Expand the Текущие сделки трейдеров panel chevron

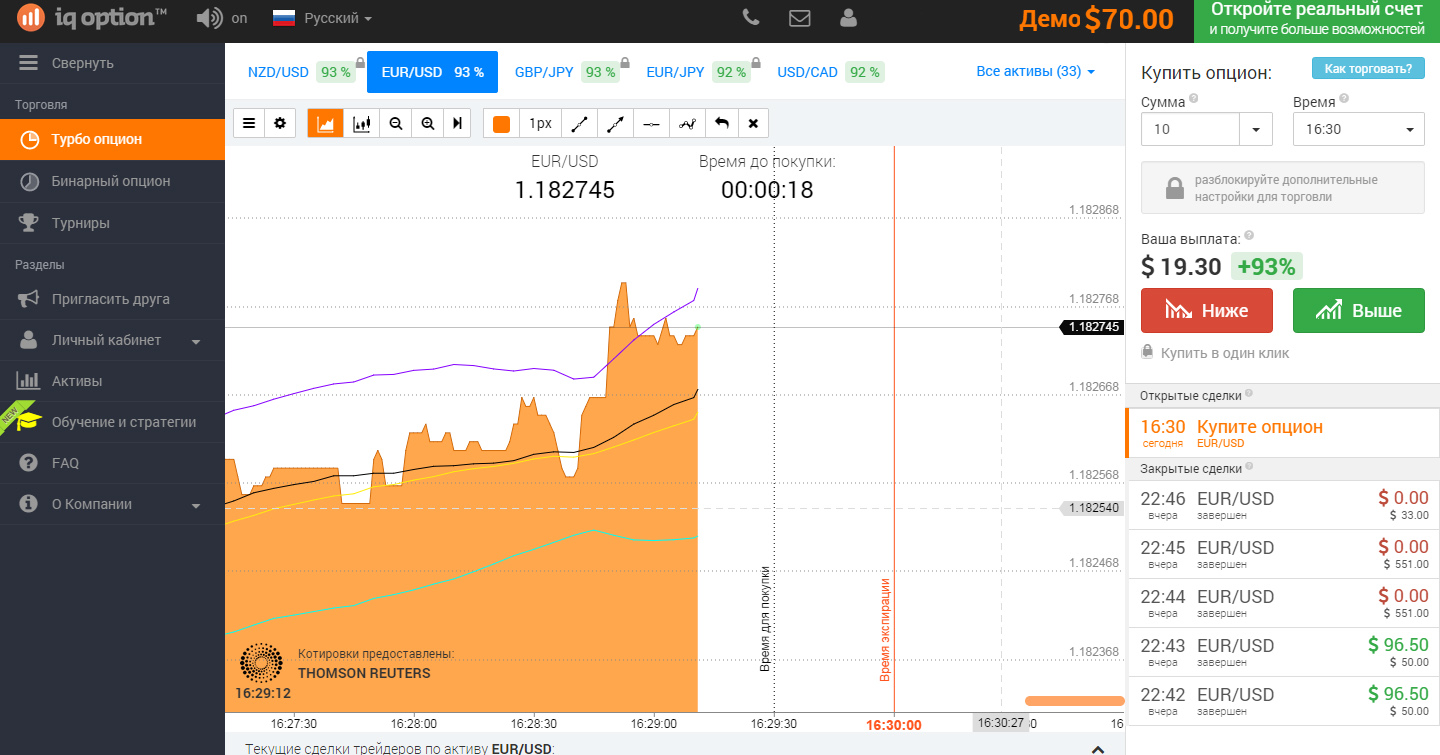coord(1098,748)
